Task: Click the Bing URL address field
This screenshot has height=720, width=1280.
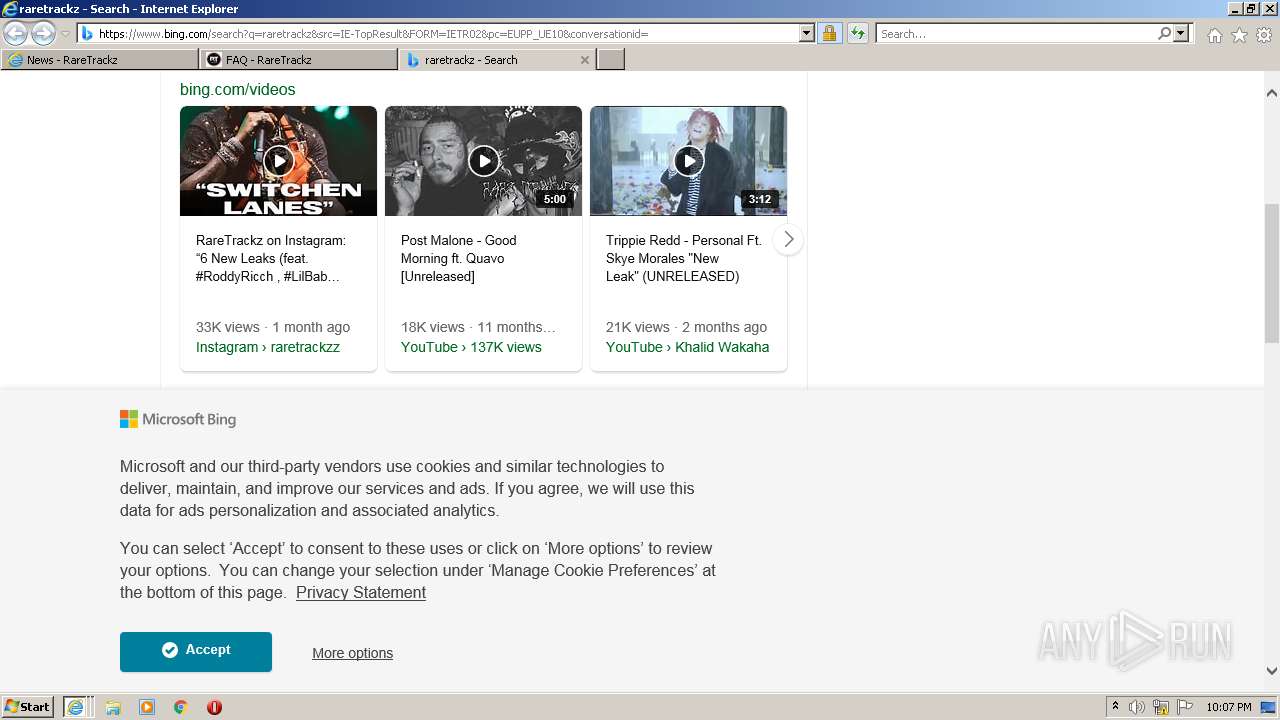Action: 447,33
